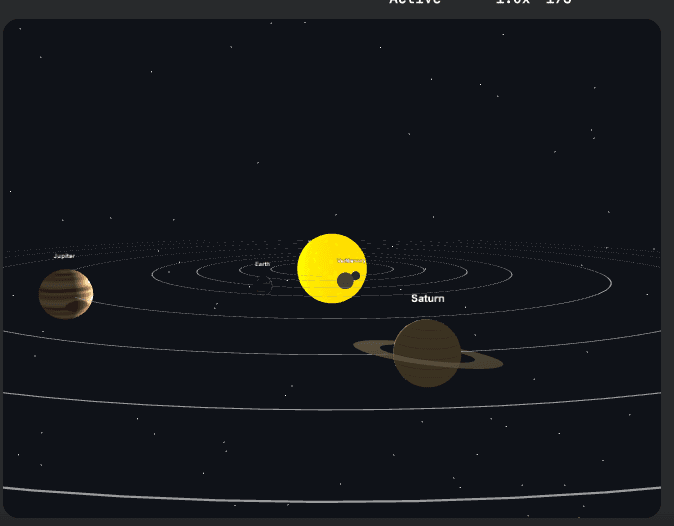
Task: Select the smaller dark planet crossing the Sun
Action: tap(356, 275)
